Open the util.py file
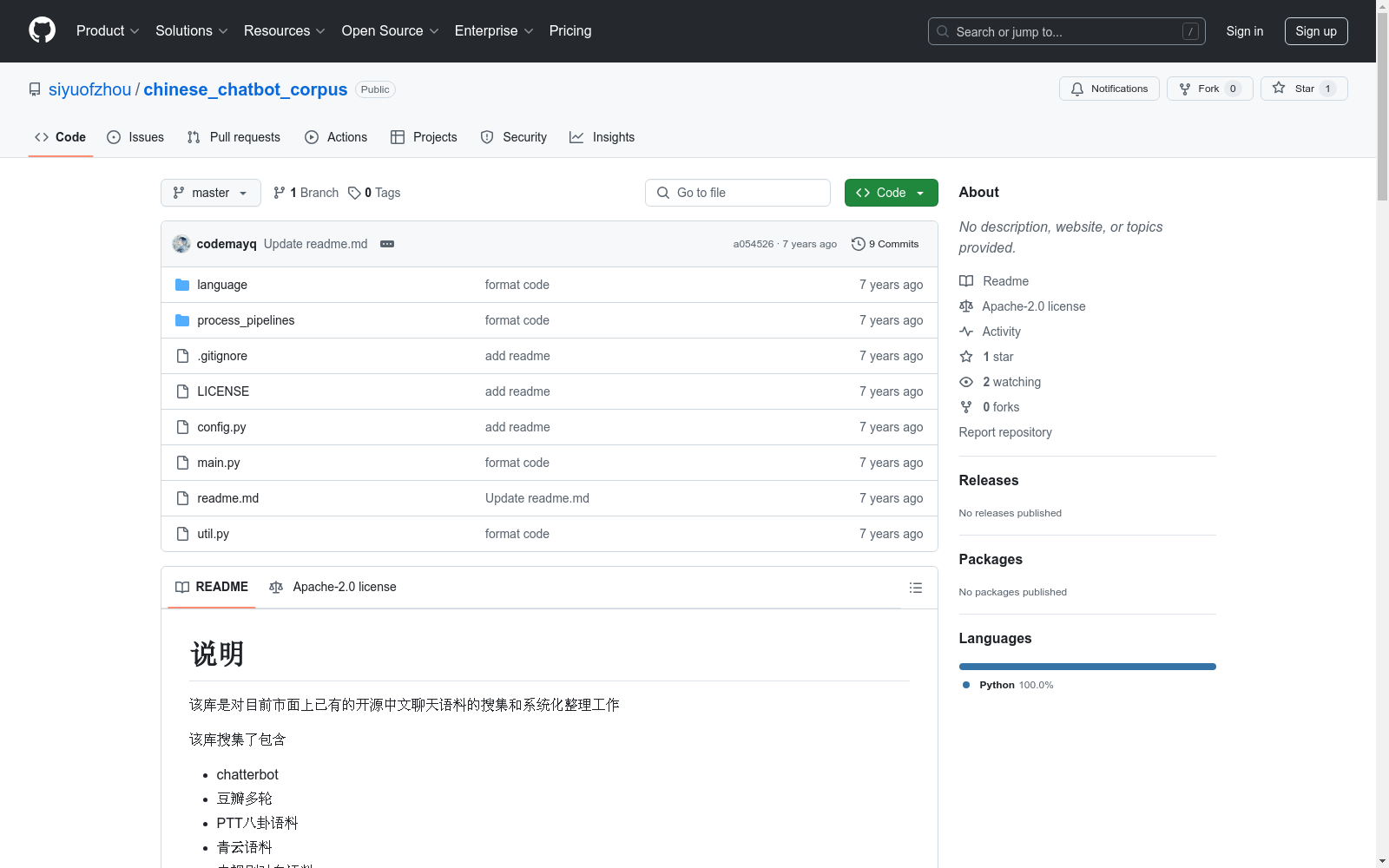Screen dimensions: 1389x868 pos(213,534)
